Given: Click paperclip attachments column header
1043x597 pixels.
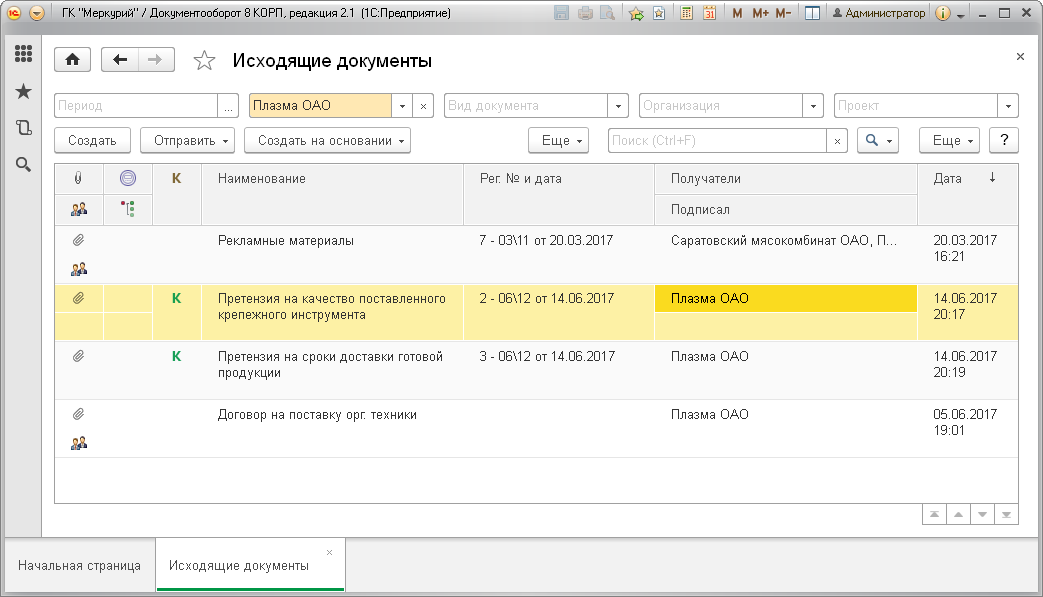Looking at the screenshot, I should tap(78, 178).
